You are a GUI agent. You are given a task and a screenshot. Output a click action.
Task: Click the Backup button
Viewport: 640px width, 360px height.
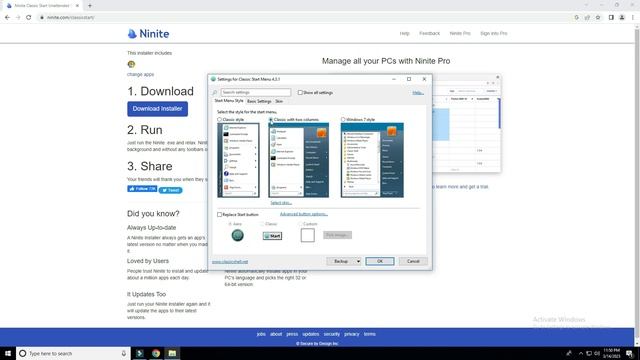(x=341, y=261)
